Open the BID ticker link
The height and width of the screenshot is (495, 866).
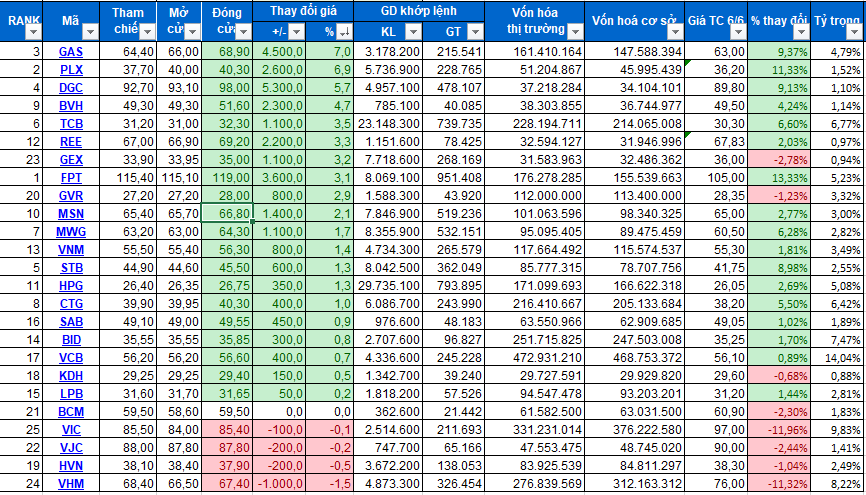(x=71, y=339)
